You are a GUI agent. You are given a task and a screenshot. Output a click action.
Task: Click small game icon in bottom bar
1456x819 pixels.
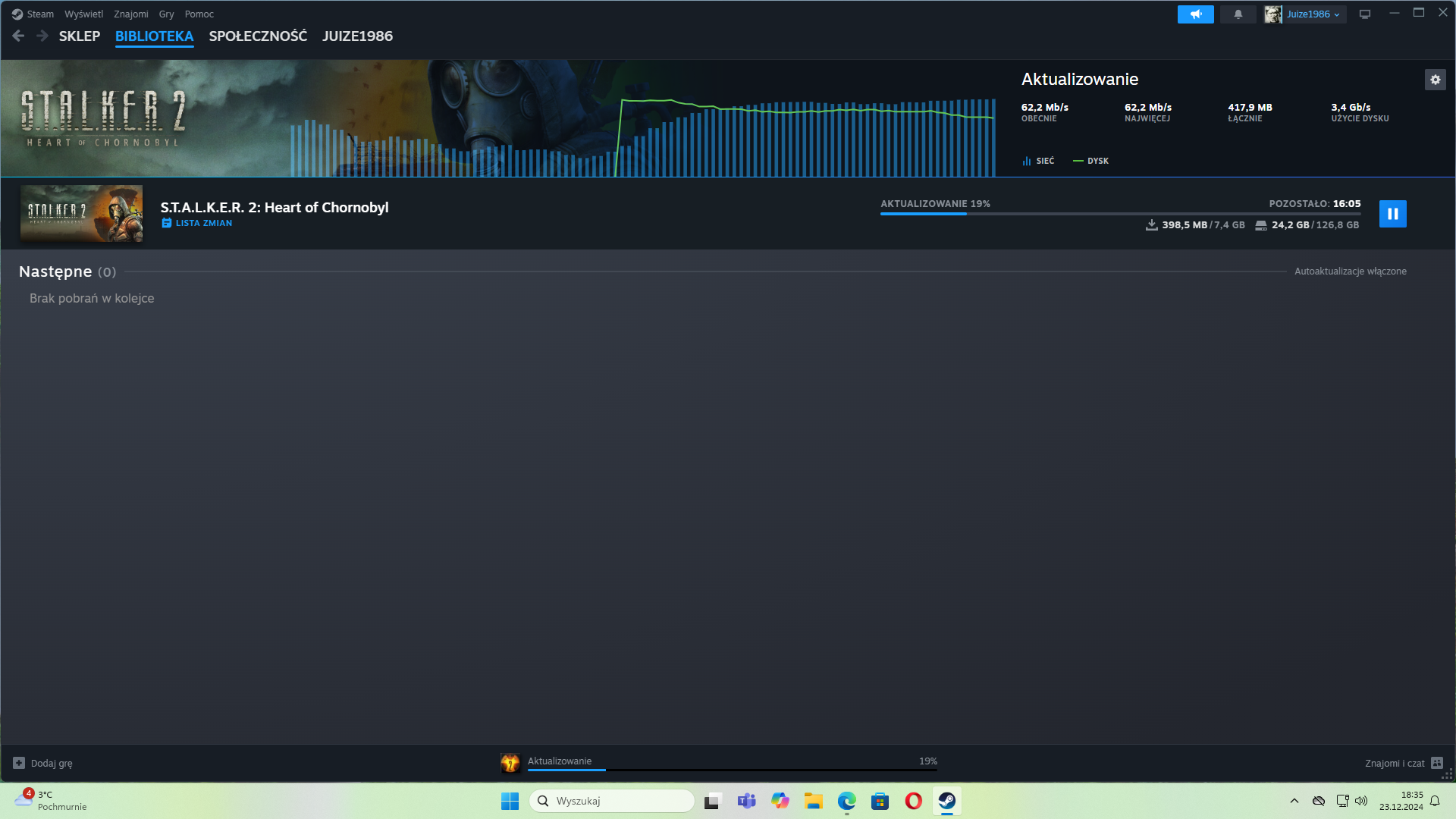coord(510,763)
